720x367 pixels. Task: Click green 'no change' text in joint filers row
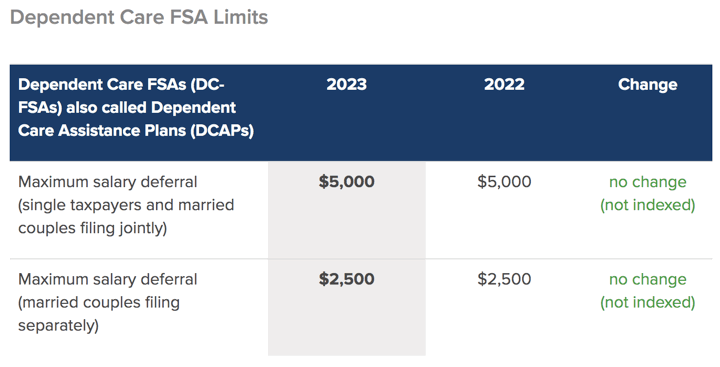pos(647,182)
